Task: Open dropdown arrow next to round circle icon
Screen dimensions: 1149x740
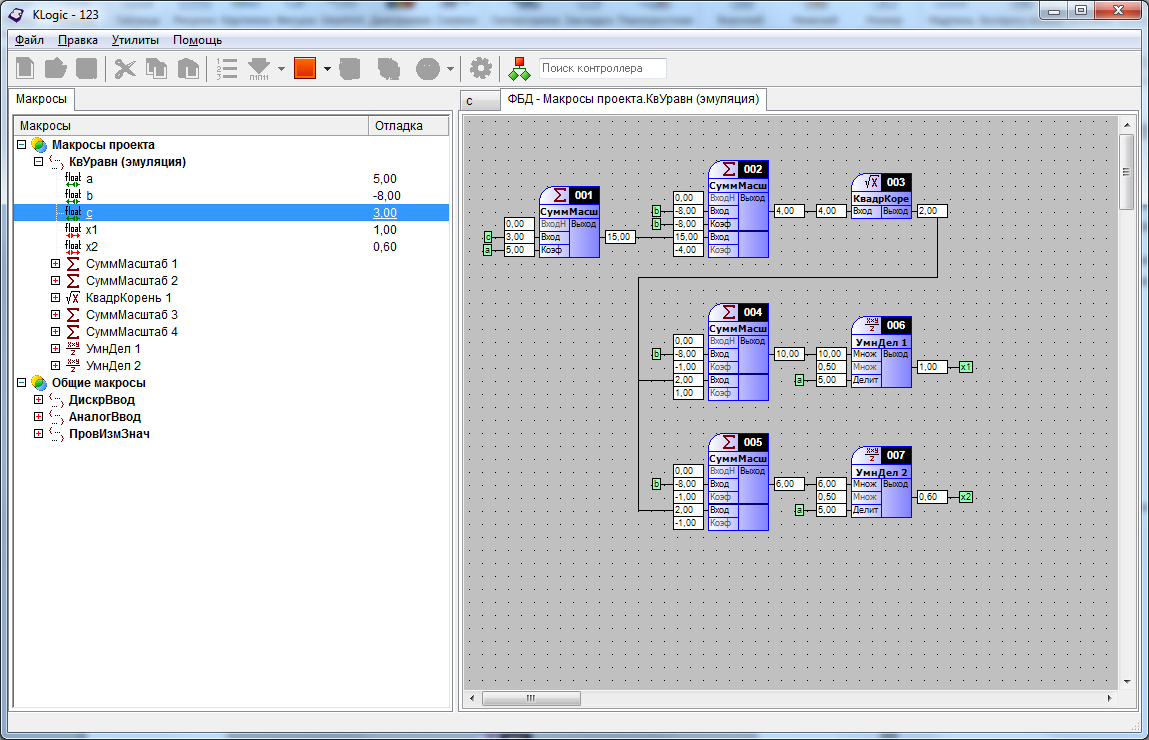Action: [x=451, y=69]
